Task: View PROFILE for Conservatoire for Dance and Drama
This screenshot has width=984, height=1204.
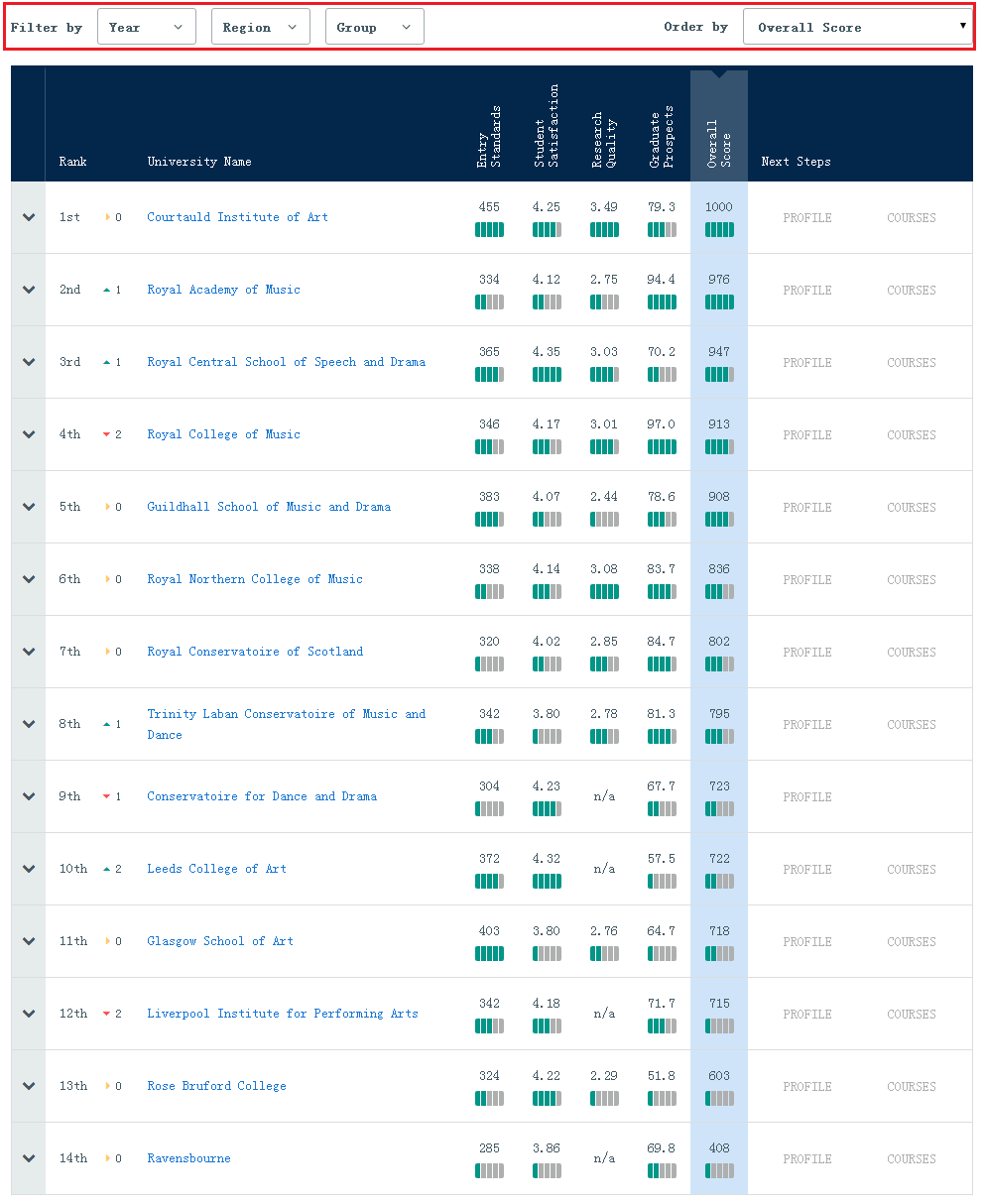Action: click(807, 797)
